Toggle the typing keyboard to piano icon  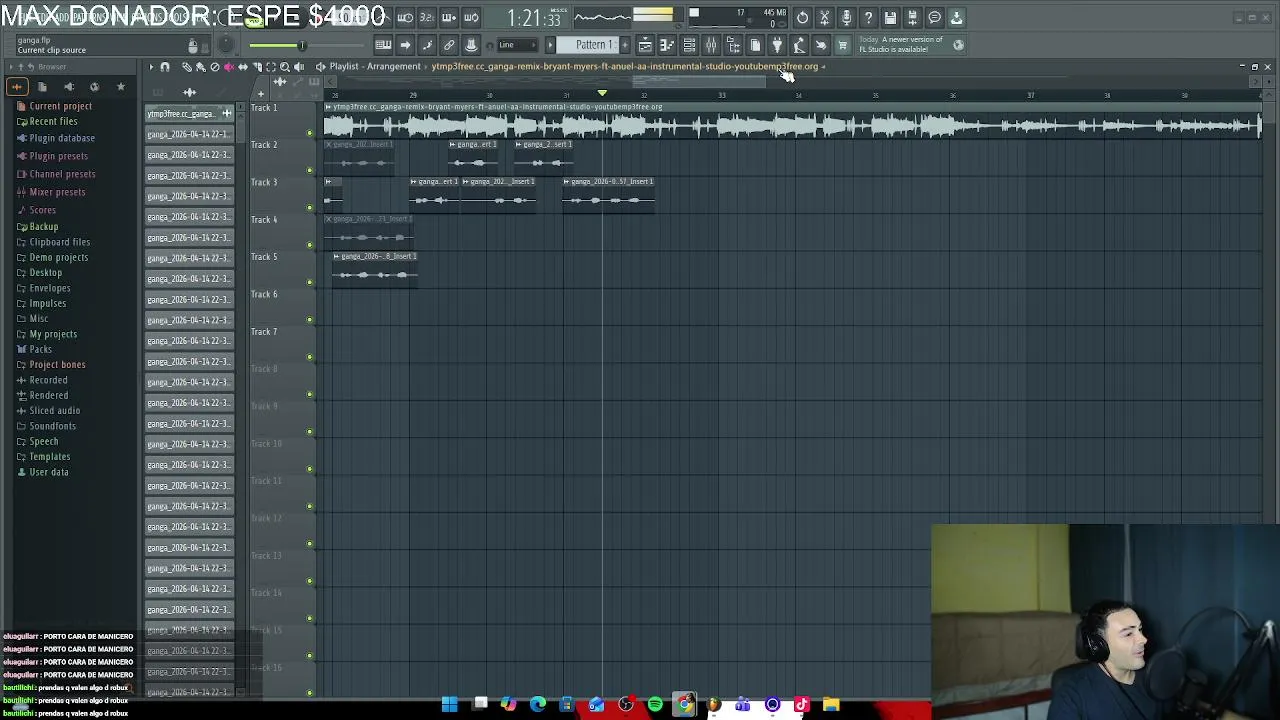tap(383, 45)
